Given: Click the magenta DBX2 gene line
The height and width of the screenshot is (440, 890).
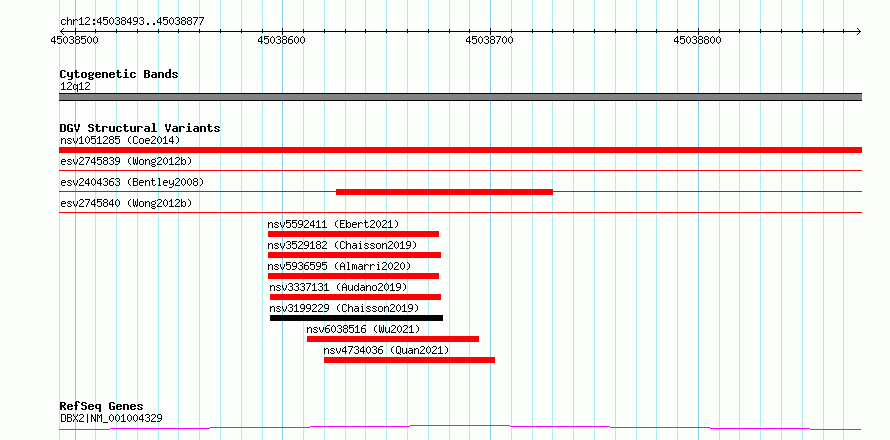Looking at the screenshot, I should pos(460,427).
